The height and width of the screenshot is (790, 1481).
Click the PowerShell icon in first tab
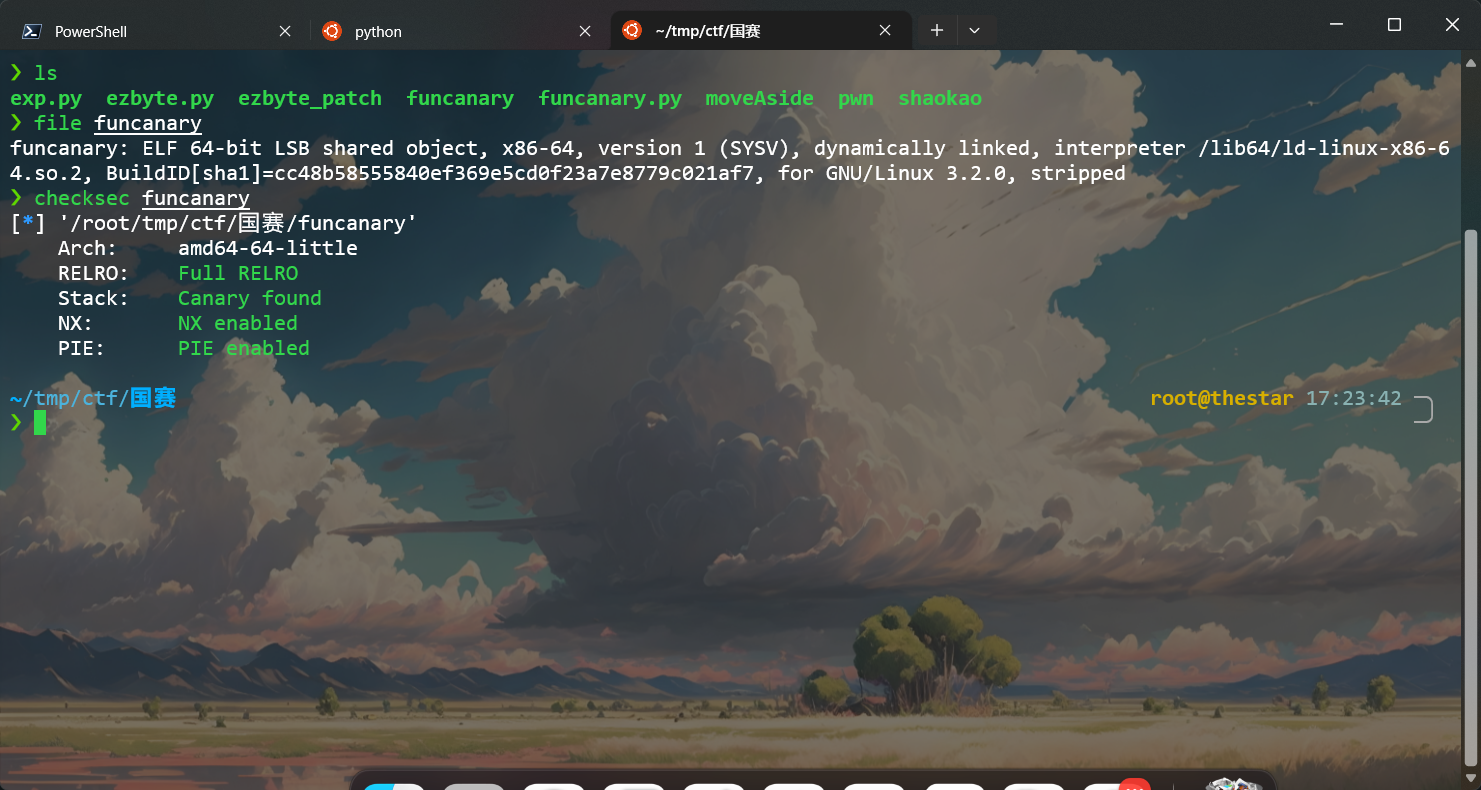pyautogui.click(x=32, y=31)
